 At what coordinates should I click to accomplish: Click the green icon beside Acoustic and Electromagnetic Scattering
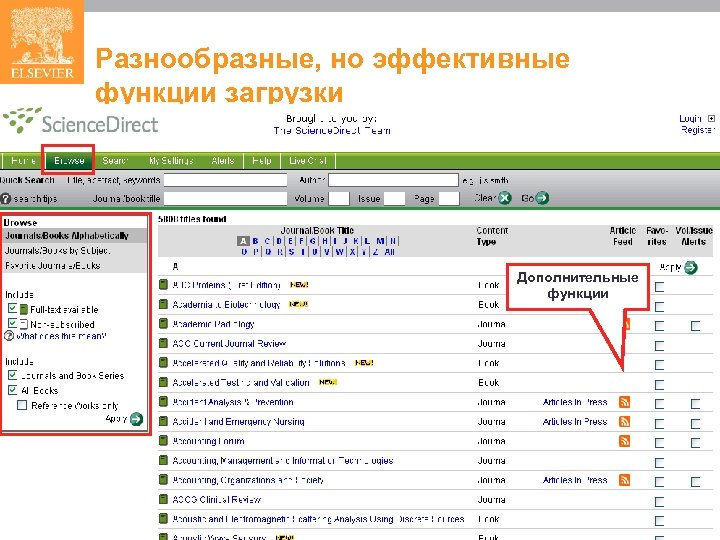(163, 518)
